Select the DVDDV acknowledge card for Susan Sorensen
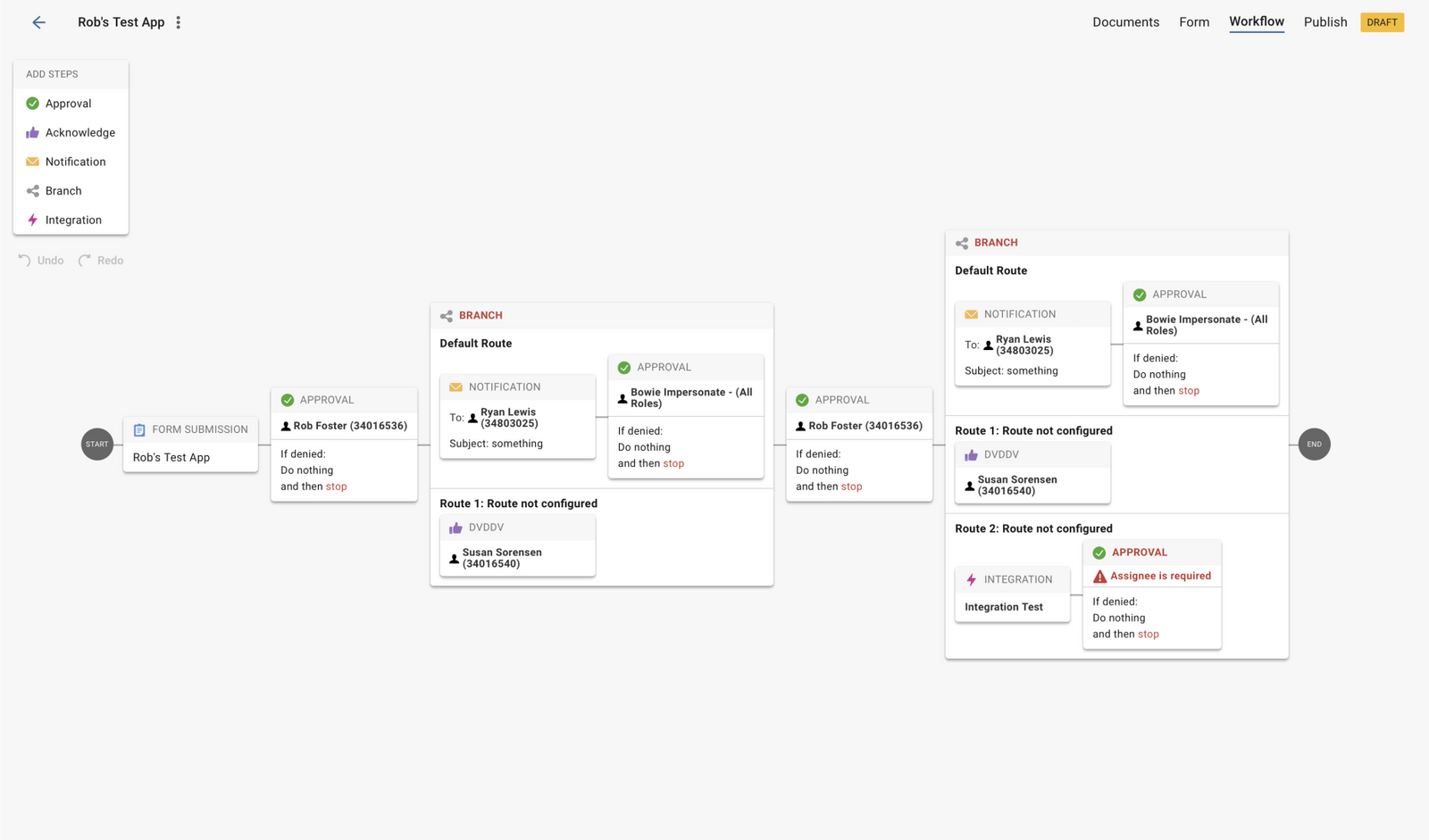This screenshot has height=840, width=1429. pos(517,545)
